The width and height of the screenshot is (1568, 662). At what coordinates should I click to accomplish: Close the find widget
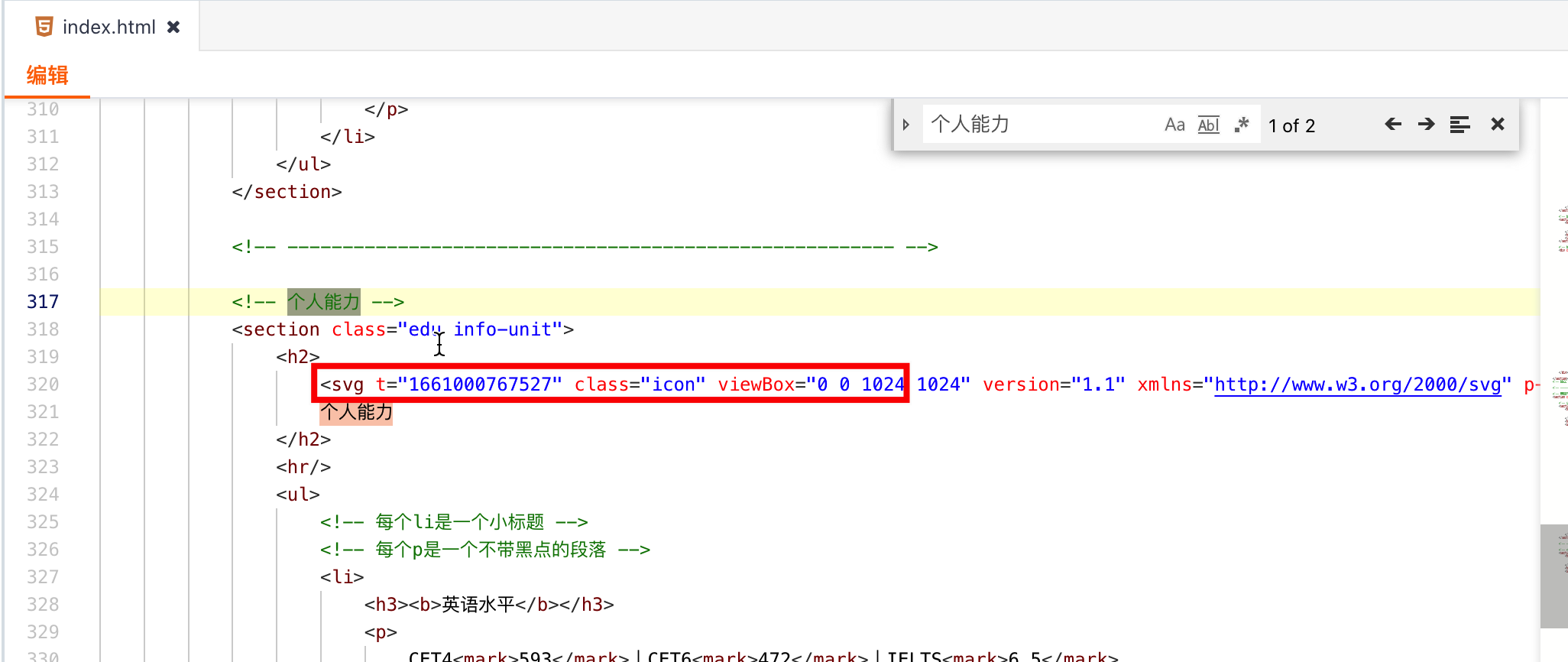point(1498,124)
